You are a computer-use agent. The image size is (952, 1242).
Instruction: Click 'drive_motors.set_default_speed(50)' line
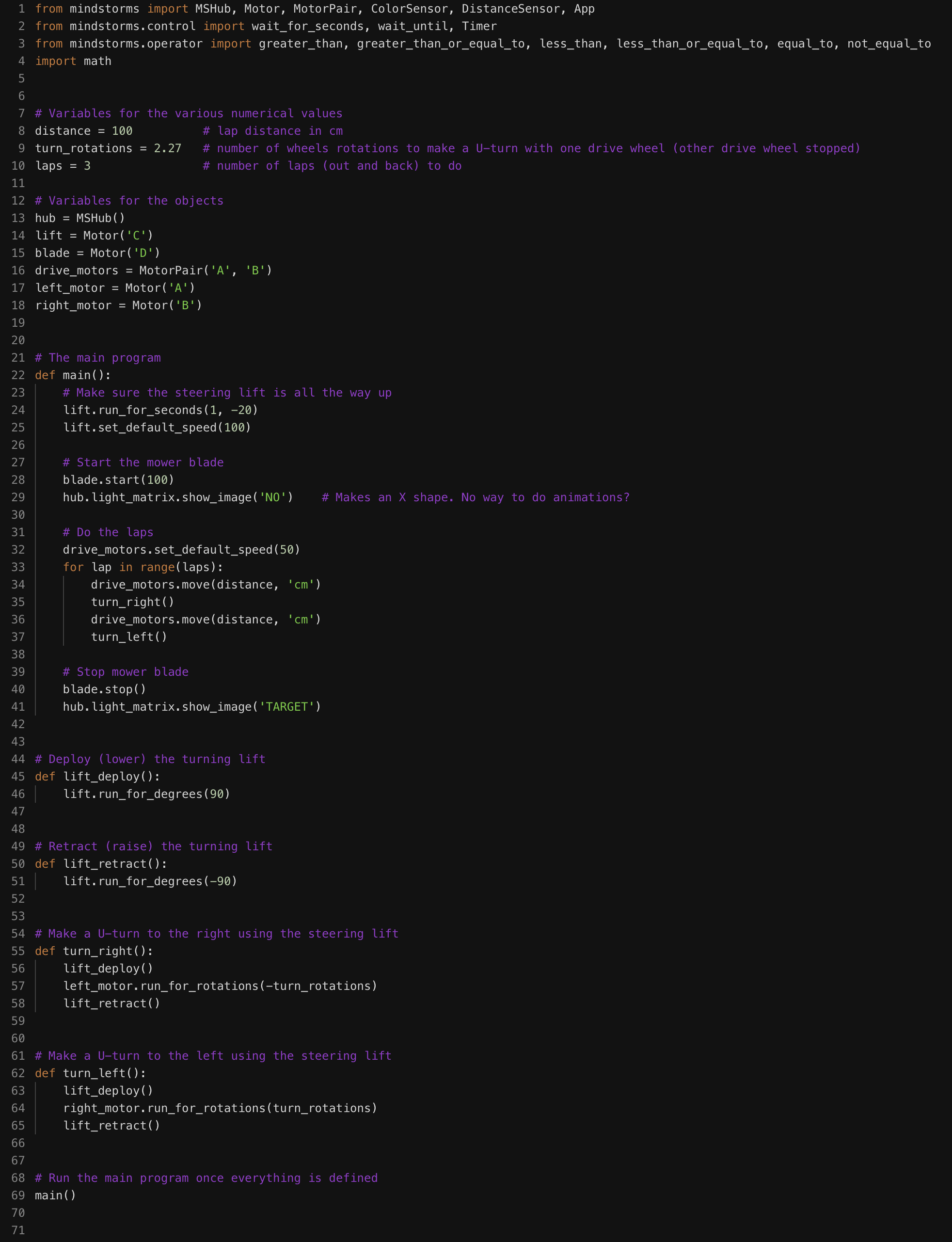[x=181, y=550]
